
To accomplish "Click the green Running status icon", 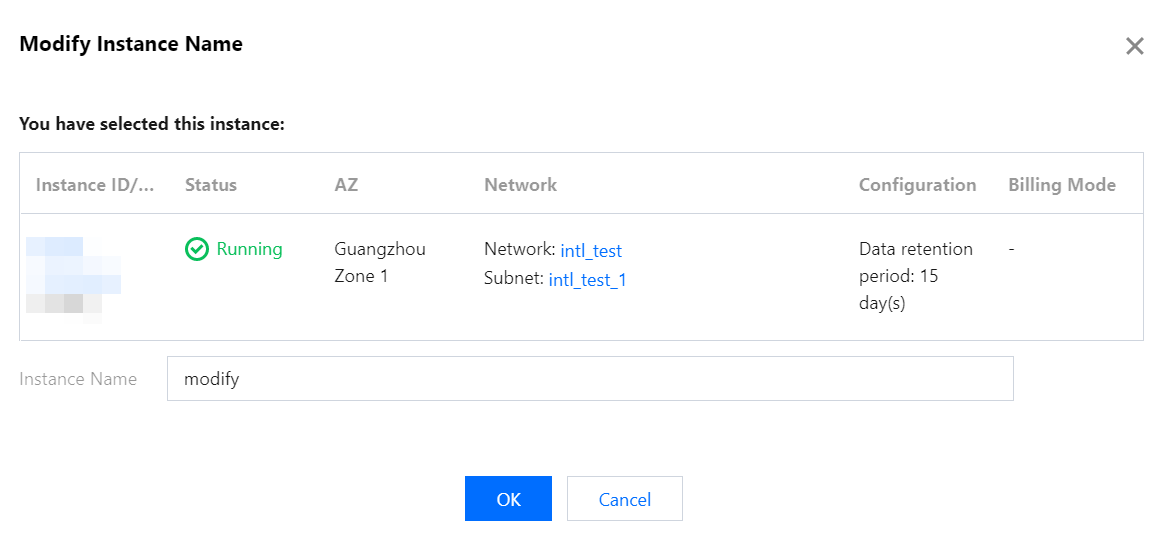I will coord(197,250).
